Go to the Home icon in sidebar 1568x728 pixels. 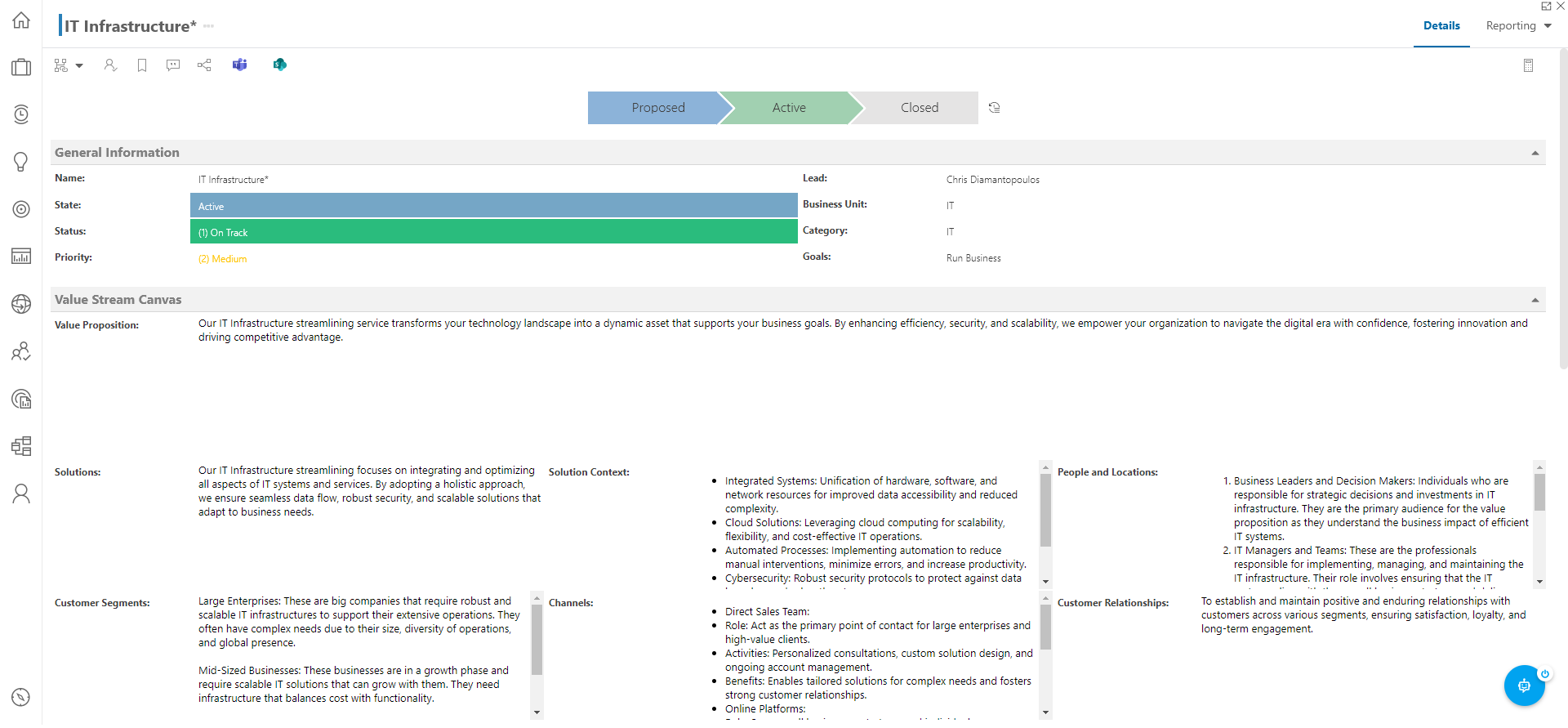click(21, 20)
